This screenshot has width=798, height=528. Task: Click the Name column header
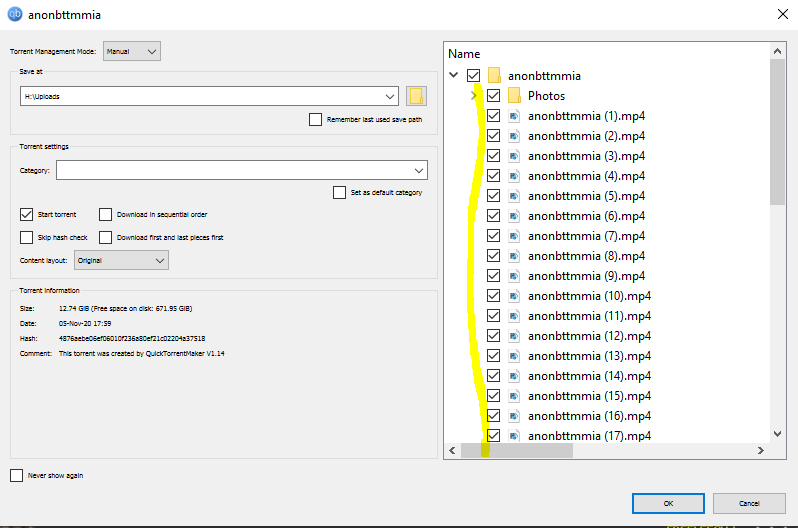coord(464,54)
